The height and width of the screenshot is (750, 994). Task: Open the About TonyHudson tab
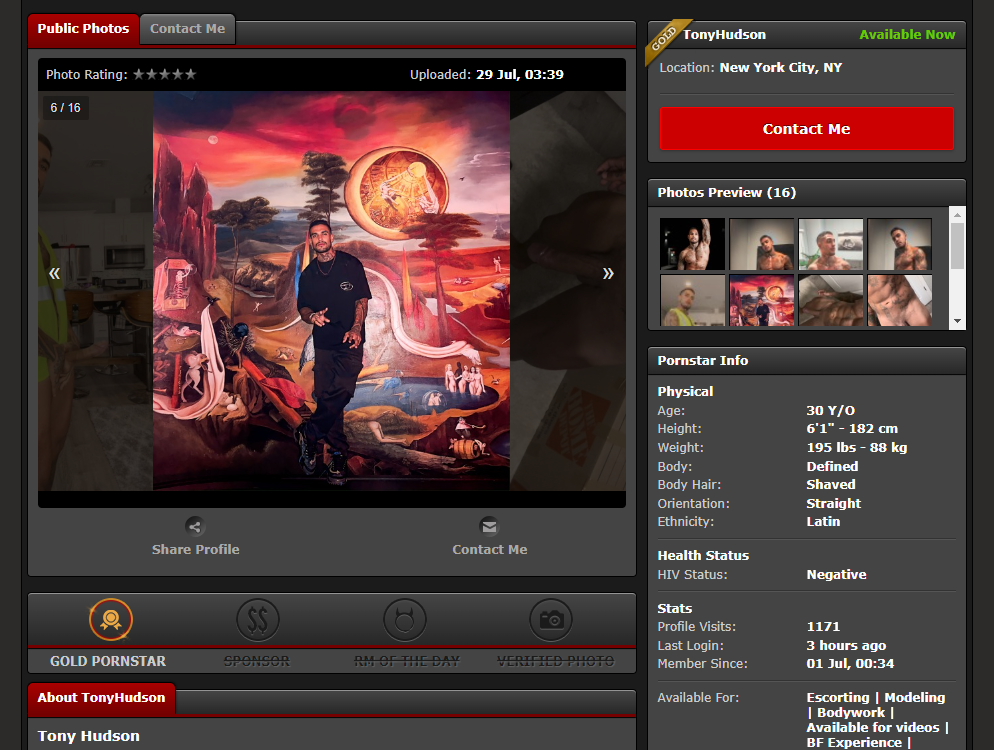point(101,697)
